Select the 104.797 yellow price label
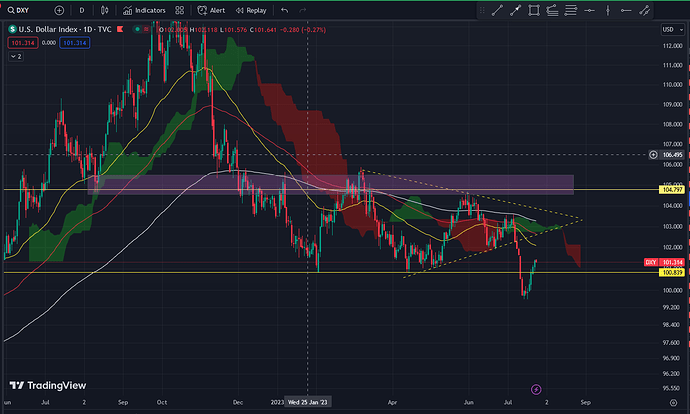Viewport: 690px width, 414px height. pos(672,190)
